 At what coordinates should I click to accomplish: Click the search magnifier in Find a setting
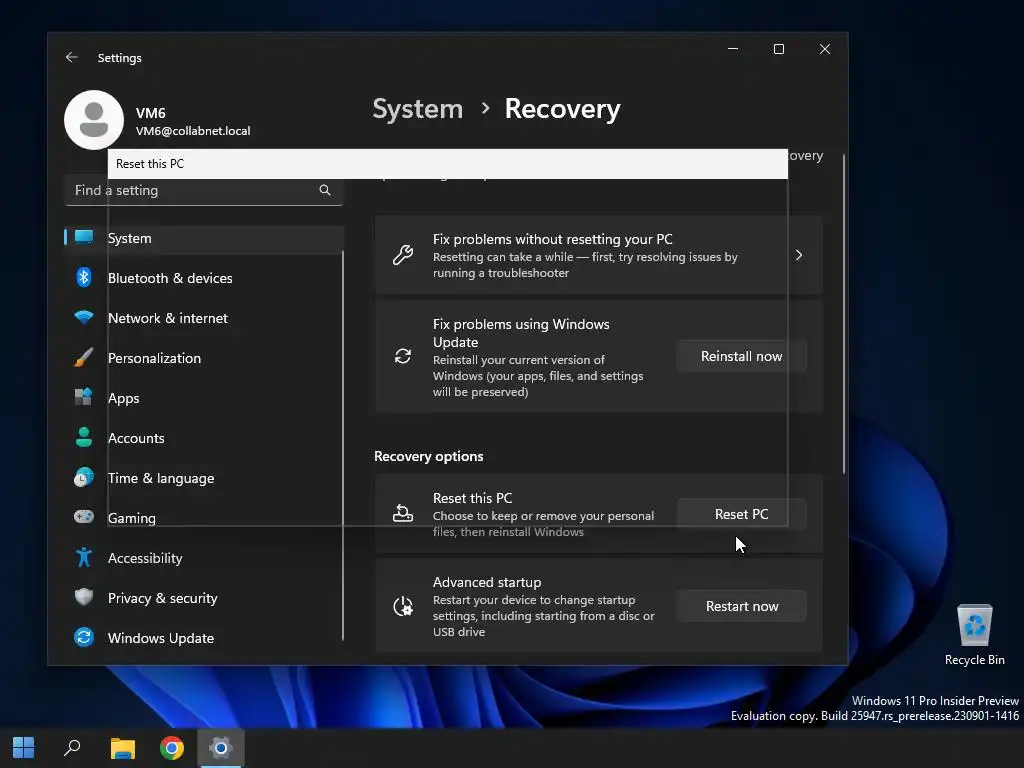pos(325,190)
